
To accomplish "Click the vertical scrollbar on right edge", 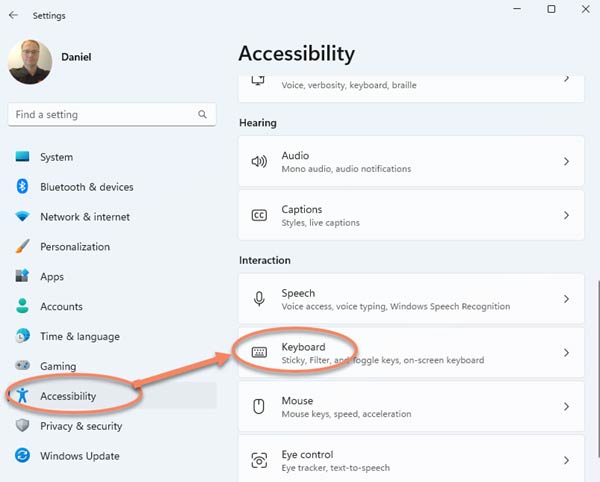I will click(598, 369).
